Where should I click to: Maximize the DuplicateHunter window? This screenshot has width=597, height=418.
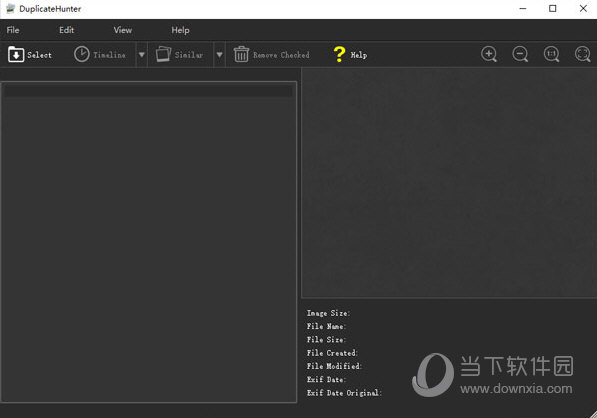pos(552,8)
